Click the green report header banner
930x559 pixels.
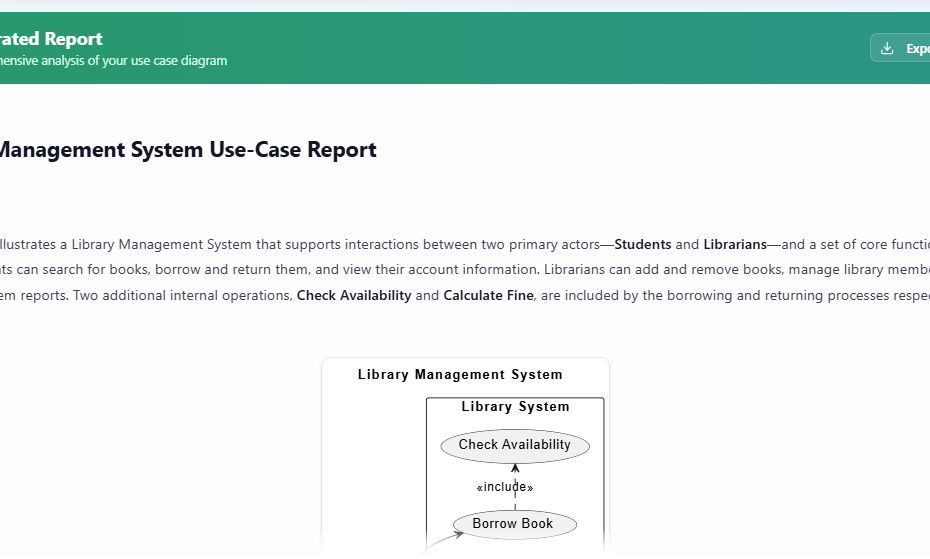point(500,48)
